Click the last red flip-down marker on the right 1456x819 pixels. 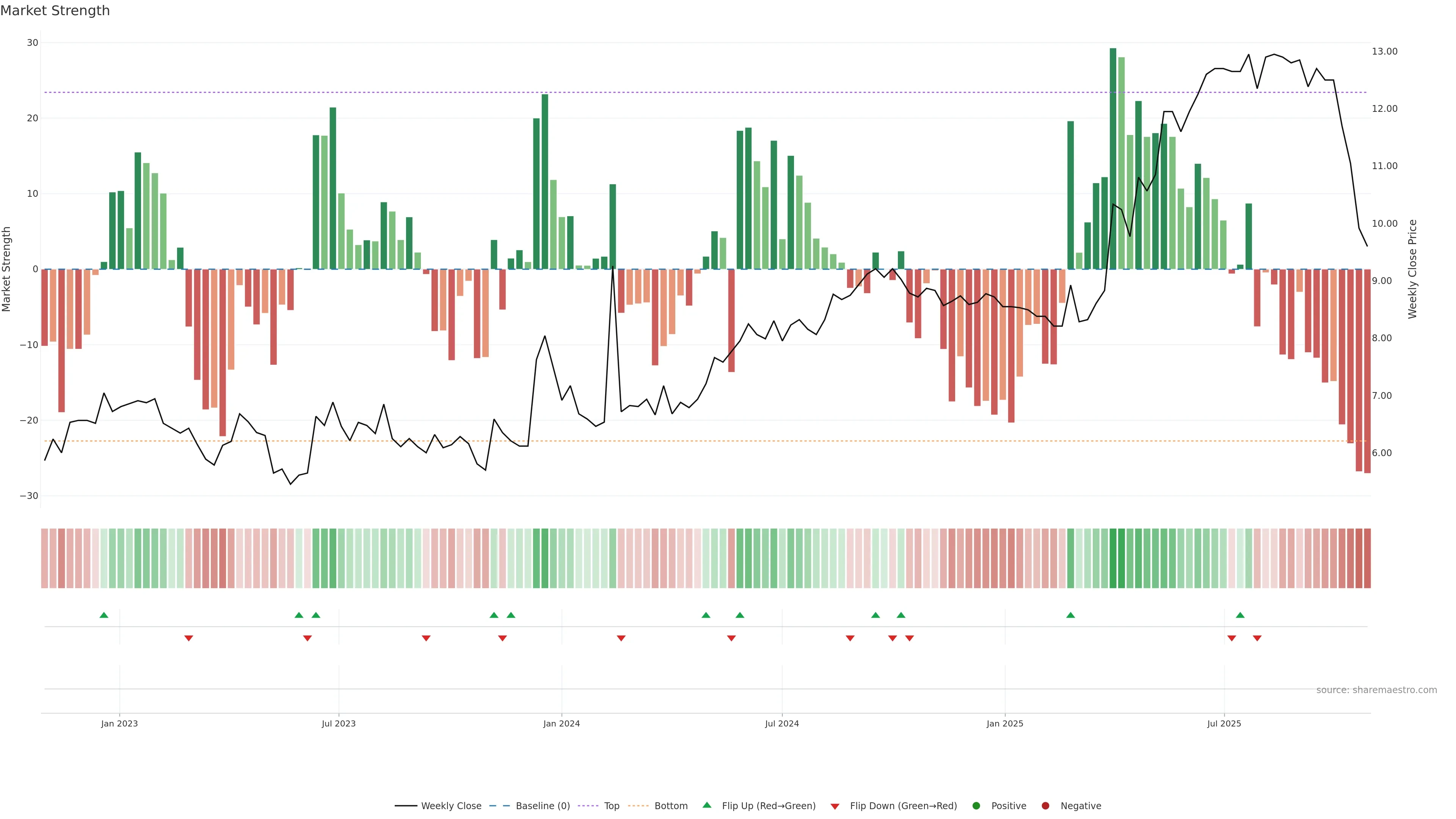(x=1257, y=638)
